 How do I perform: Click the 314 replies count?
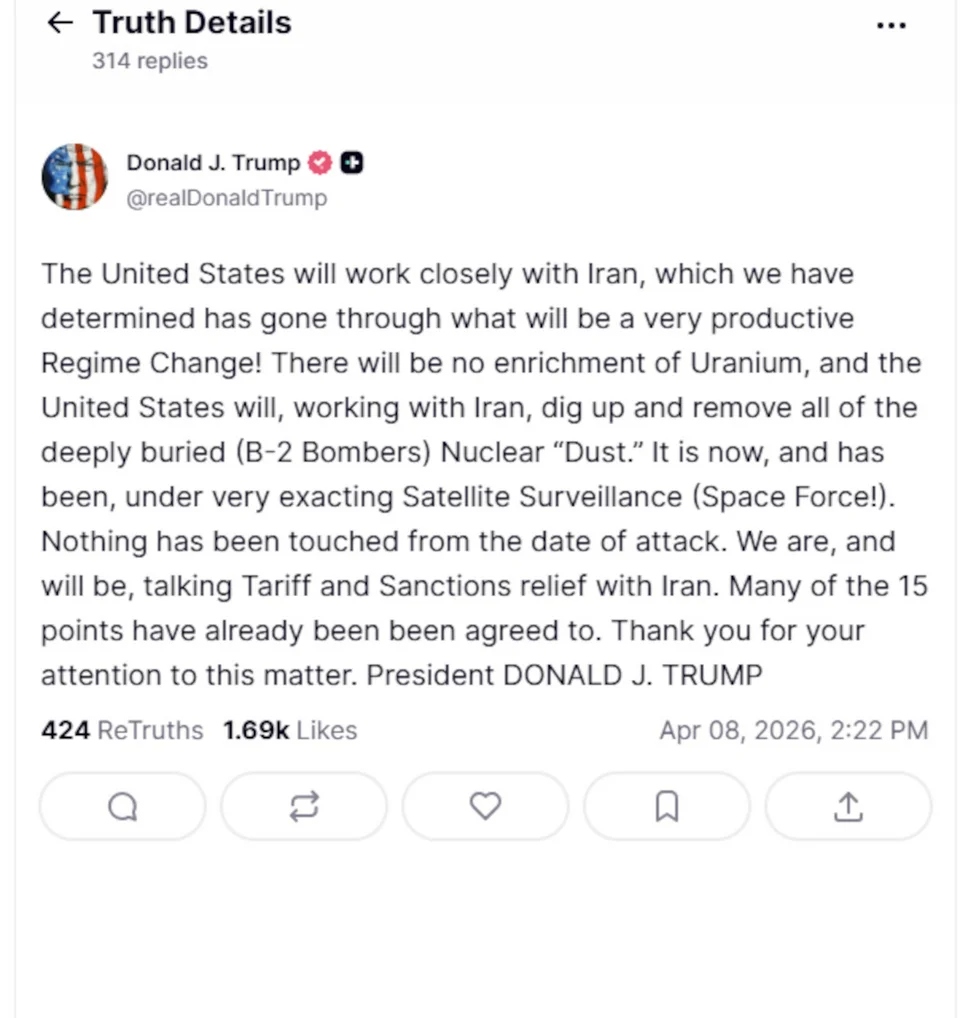[x=150, y=61]
